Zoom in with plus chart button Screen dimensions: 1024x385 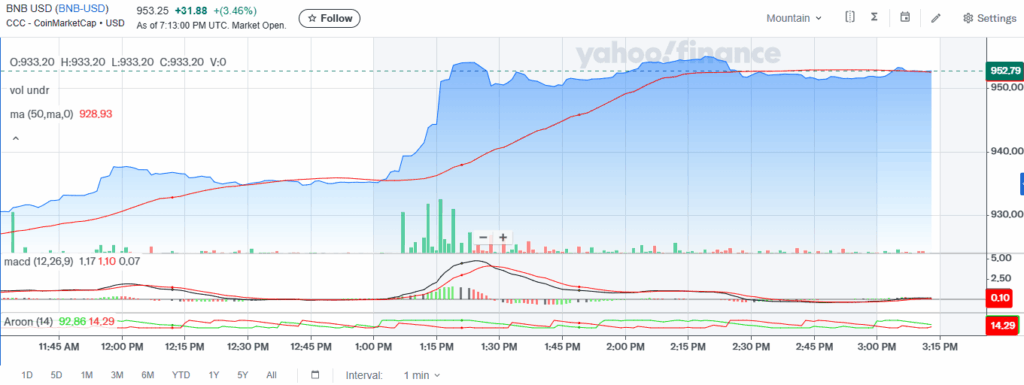click(x=503, y=238)
